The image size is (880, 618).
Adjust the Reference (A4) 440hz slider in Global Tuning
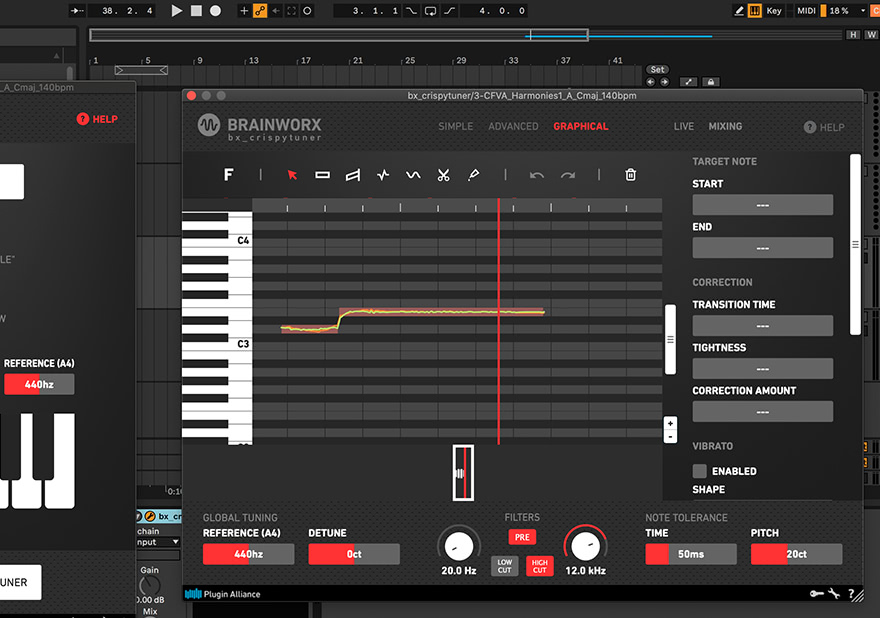pyautogui.click(x=248, y=554)
